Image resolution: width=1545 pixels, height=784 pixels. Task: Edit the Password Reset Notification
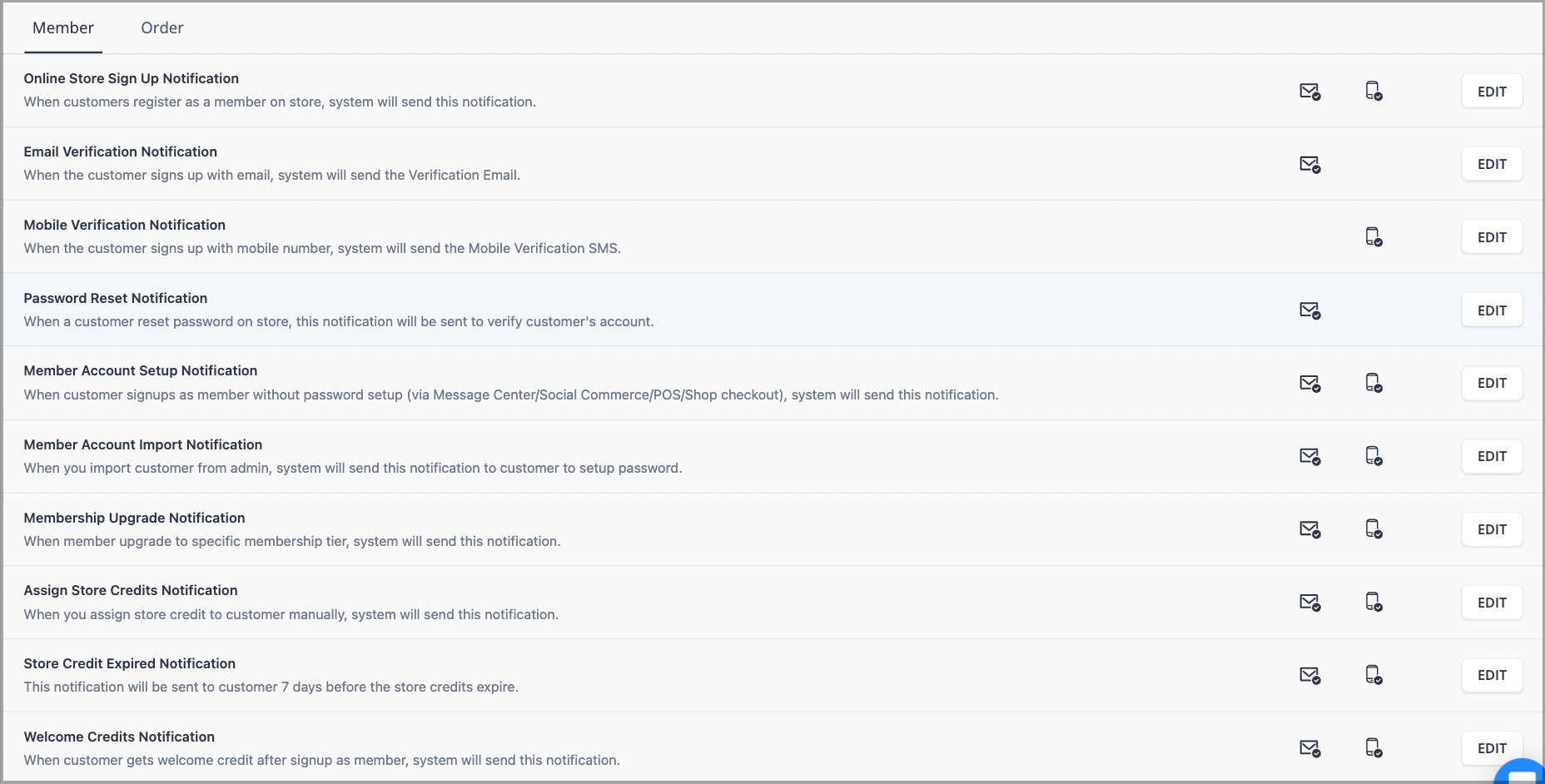pyautogui.click(x=1492, y=310)
